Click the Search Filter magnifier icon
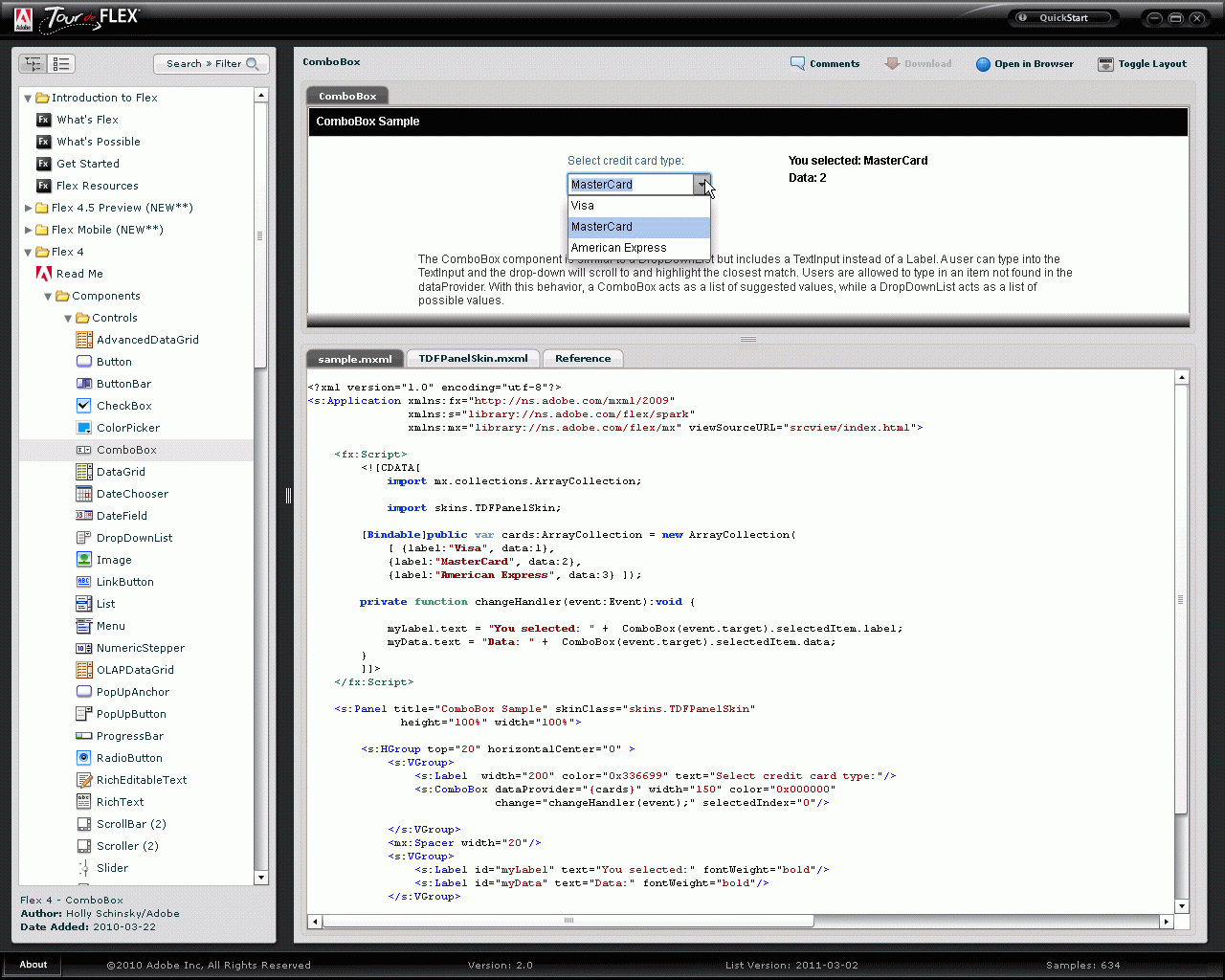The height and width of the screenshot is (980, 1225). point(253,64)
